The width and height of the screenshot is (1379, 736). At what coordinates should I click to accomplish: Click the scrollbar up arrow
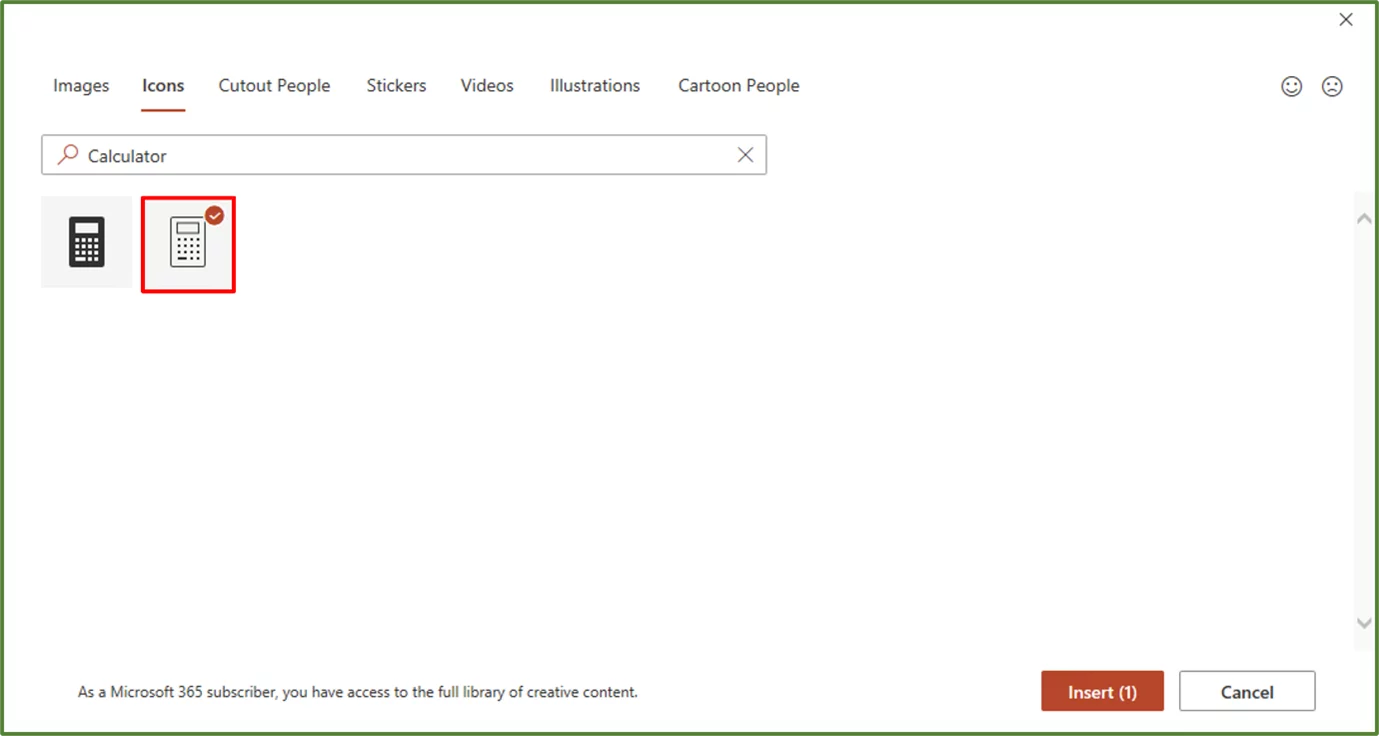[1363, 217]
